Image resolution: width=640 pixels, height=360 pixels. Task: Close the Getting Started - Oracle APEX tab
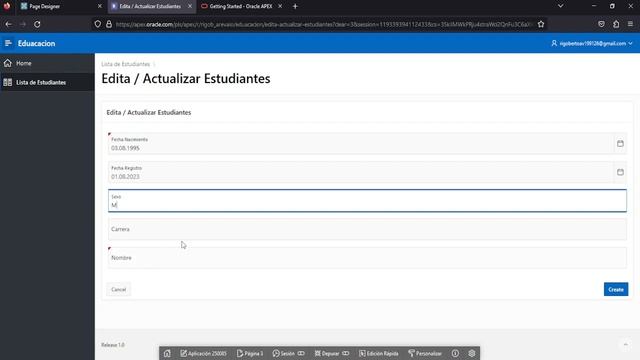tap(280, 7)
